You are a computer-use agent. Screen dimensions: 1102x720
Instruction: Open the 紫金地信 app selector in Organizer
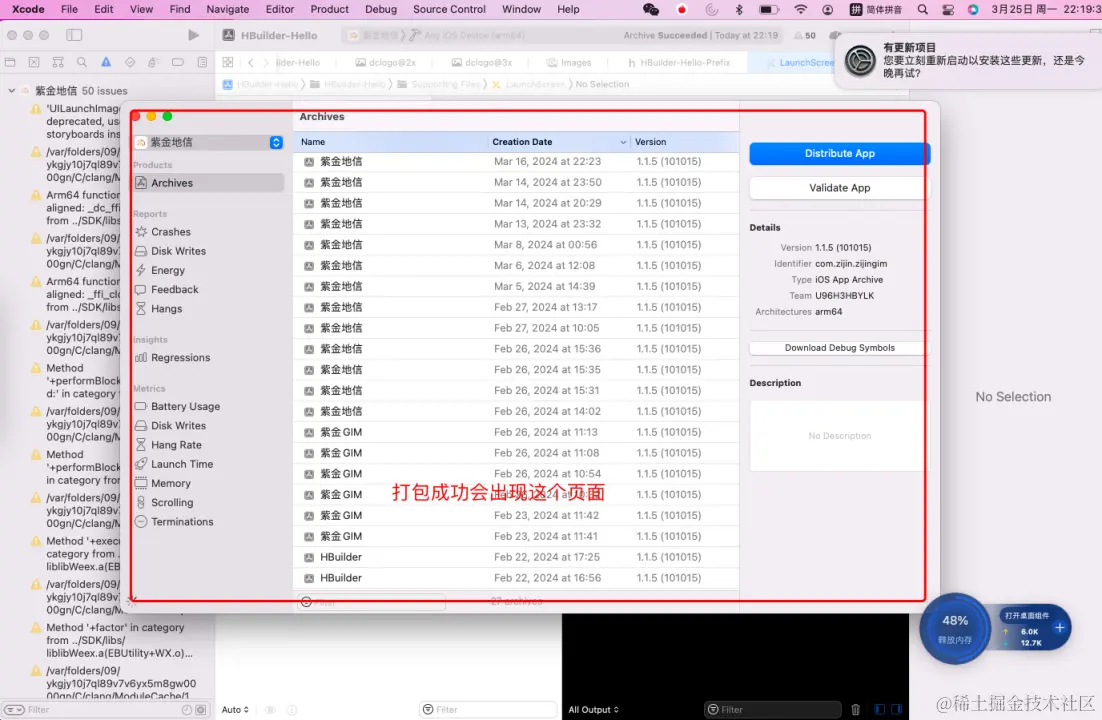(x=209, y=142)
